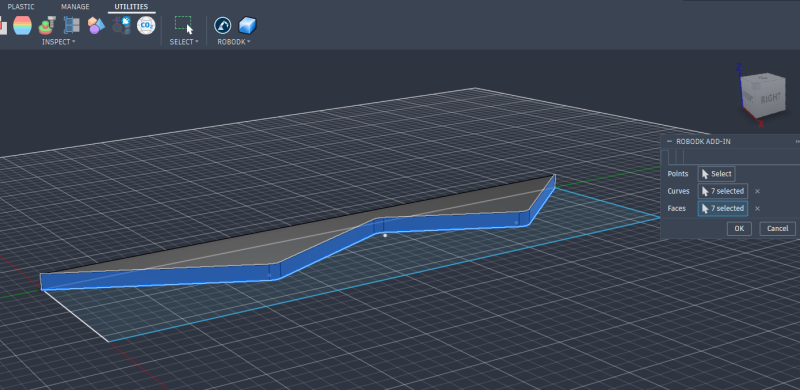Expand the INSPECT dropdown menu

[58, 42]
